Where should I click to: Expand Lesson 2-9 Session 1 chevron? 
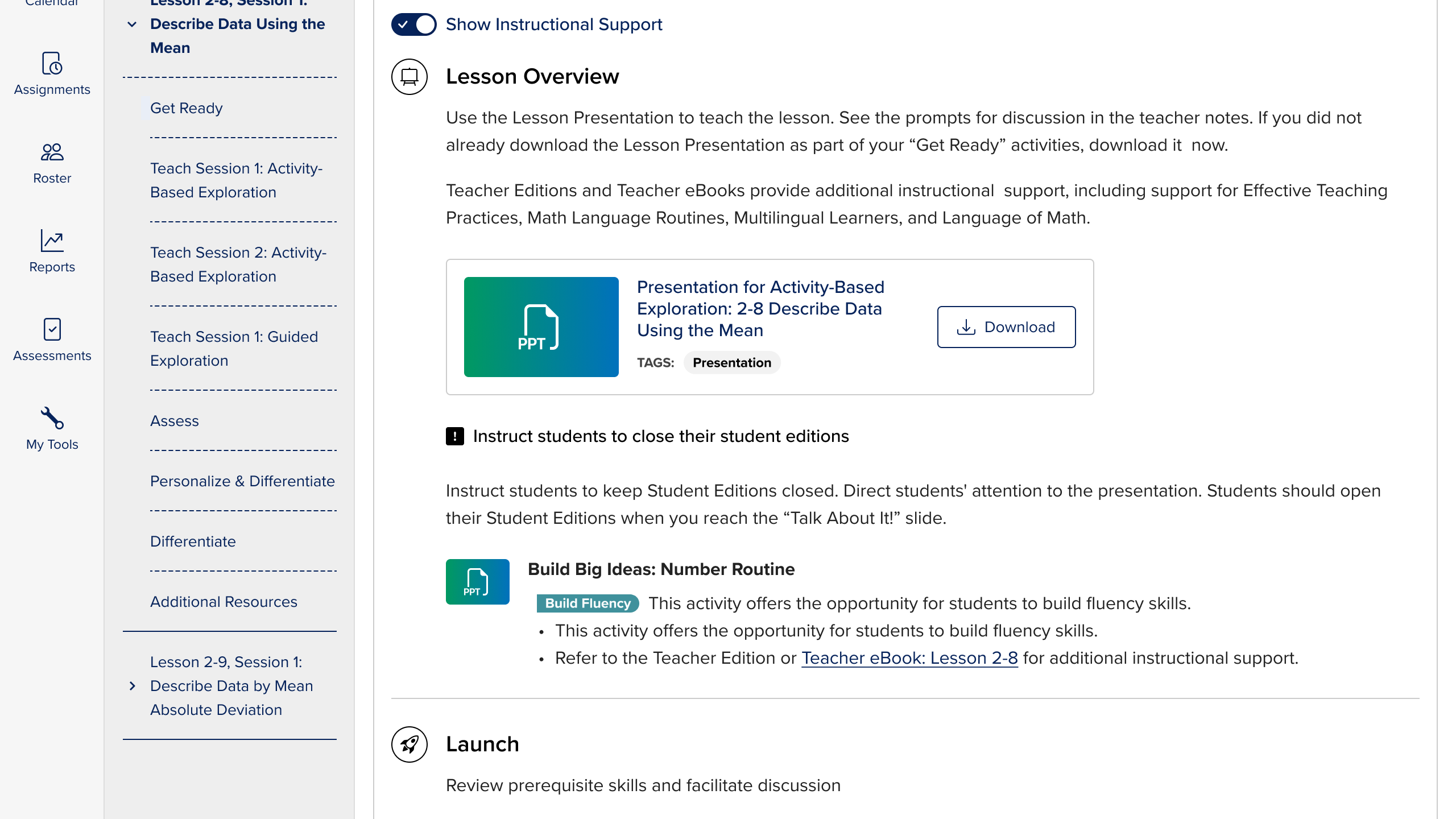point(132,686)
